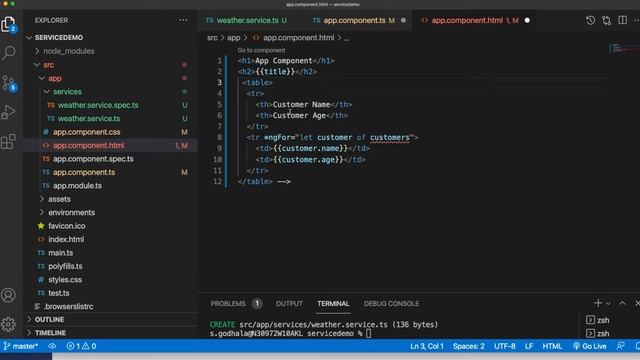Open test.ts file
The image size is (640, 360).
(58, 293)
